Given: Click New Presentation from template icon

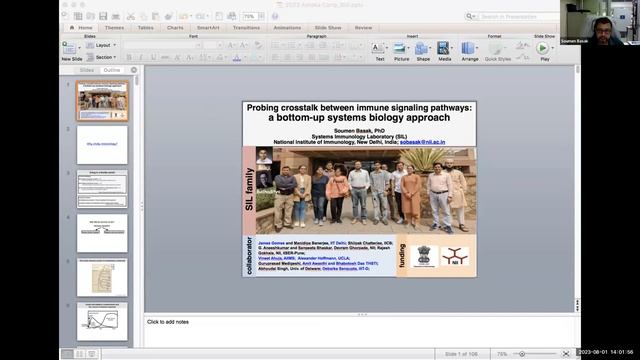Looking at the screenshot, I should coord(78,16).
